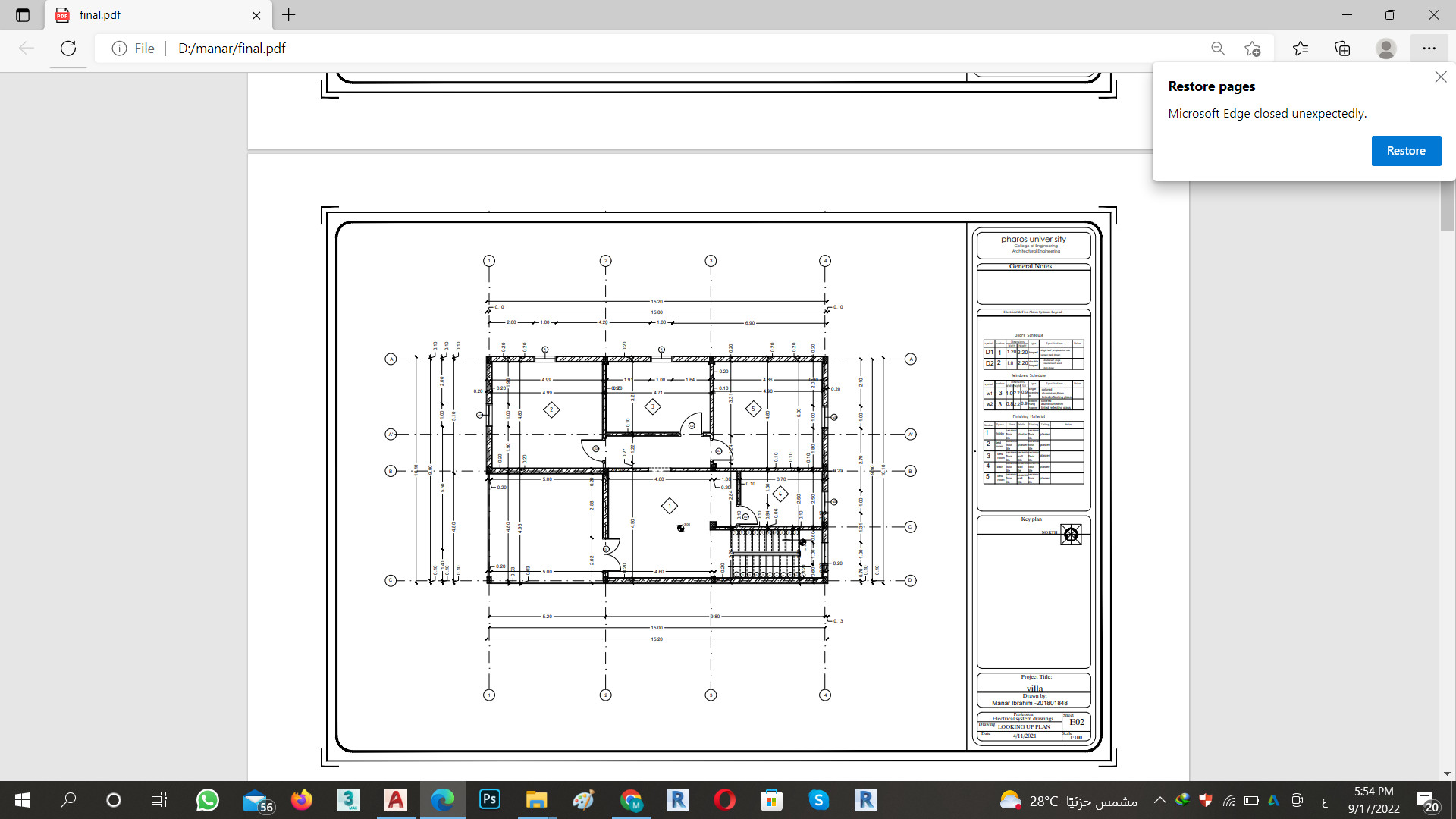Click the view site information icon
The height and width of the screenshot is (819, 1456).
[119, 49]
